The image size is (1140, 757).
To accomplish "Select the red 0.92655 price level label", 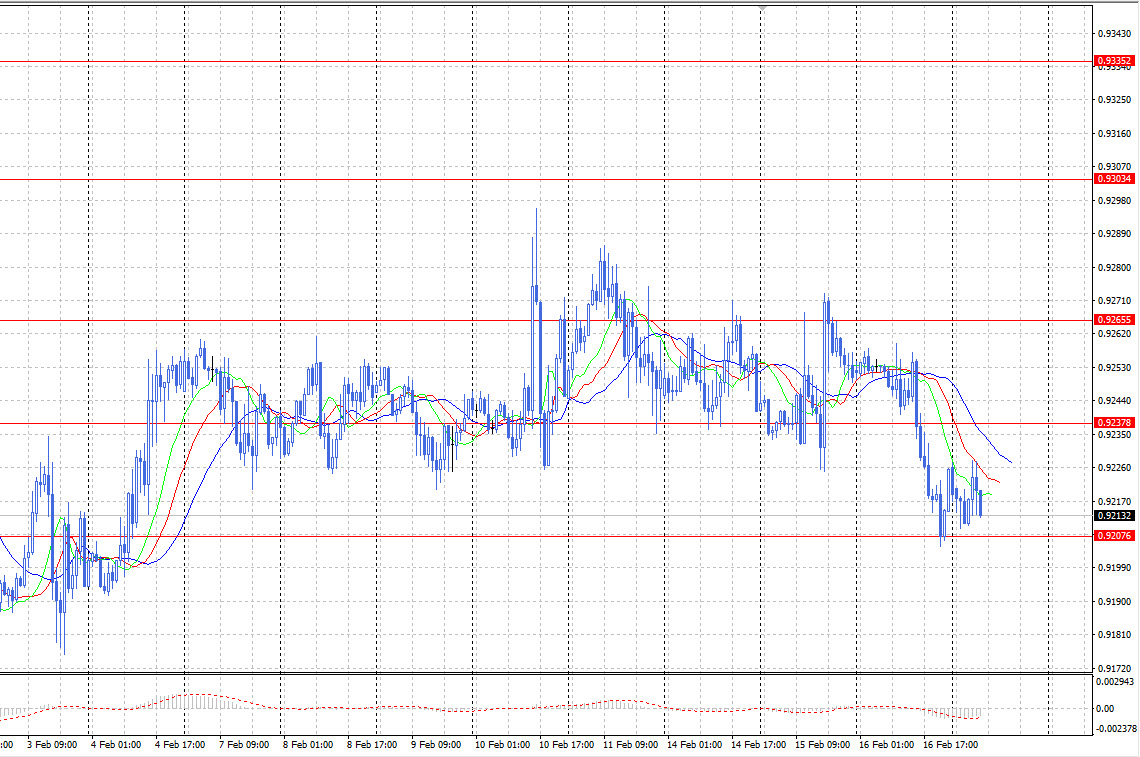I will [x=1114, y=319].
